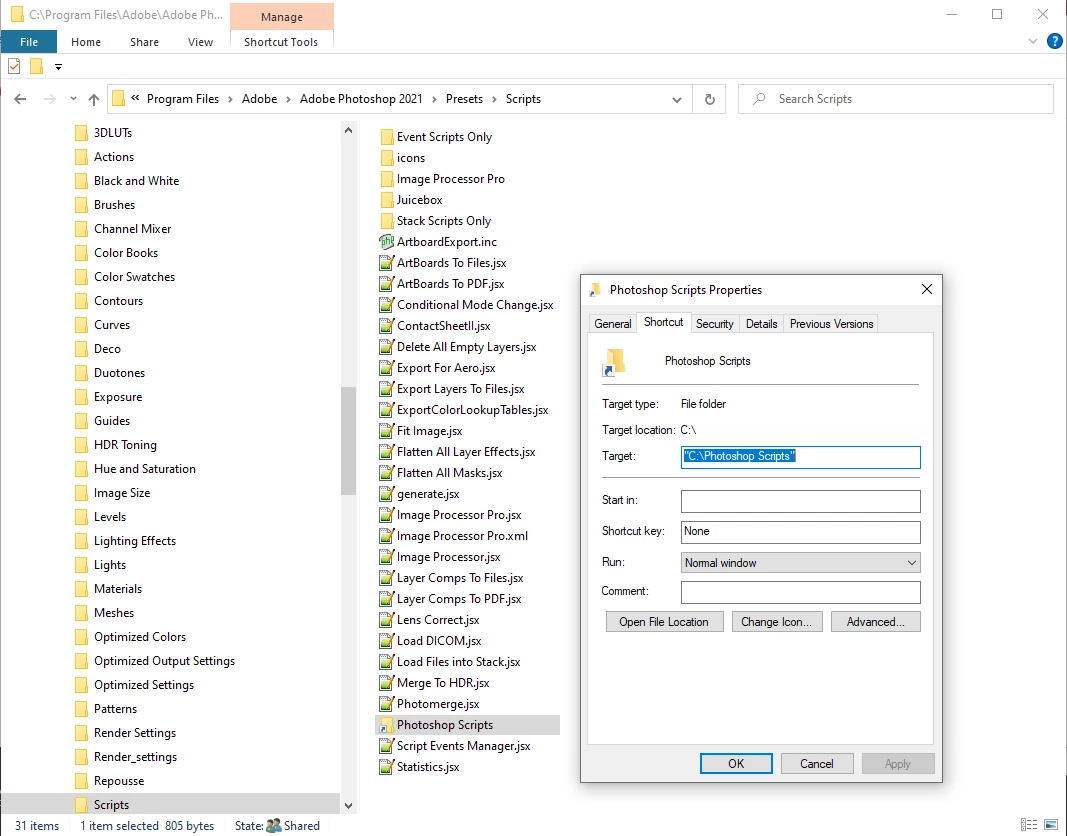The image size is (1067, 836).
Task: Switch to Large icons view in status bar
Action: (1051, 825)
